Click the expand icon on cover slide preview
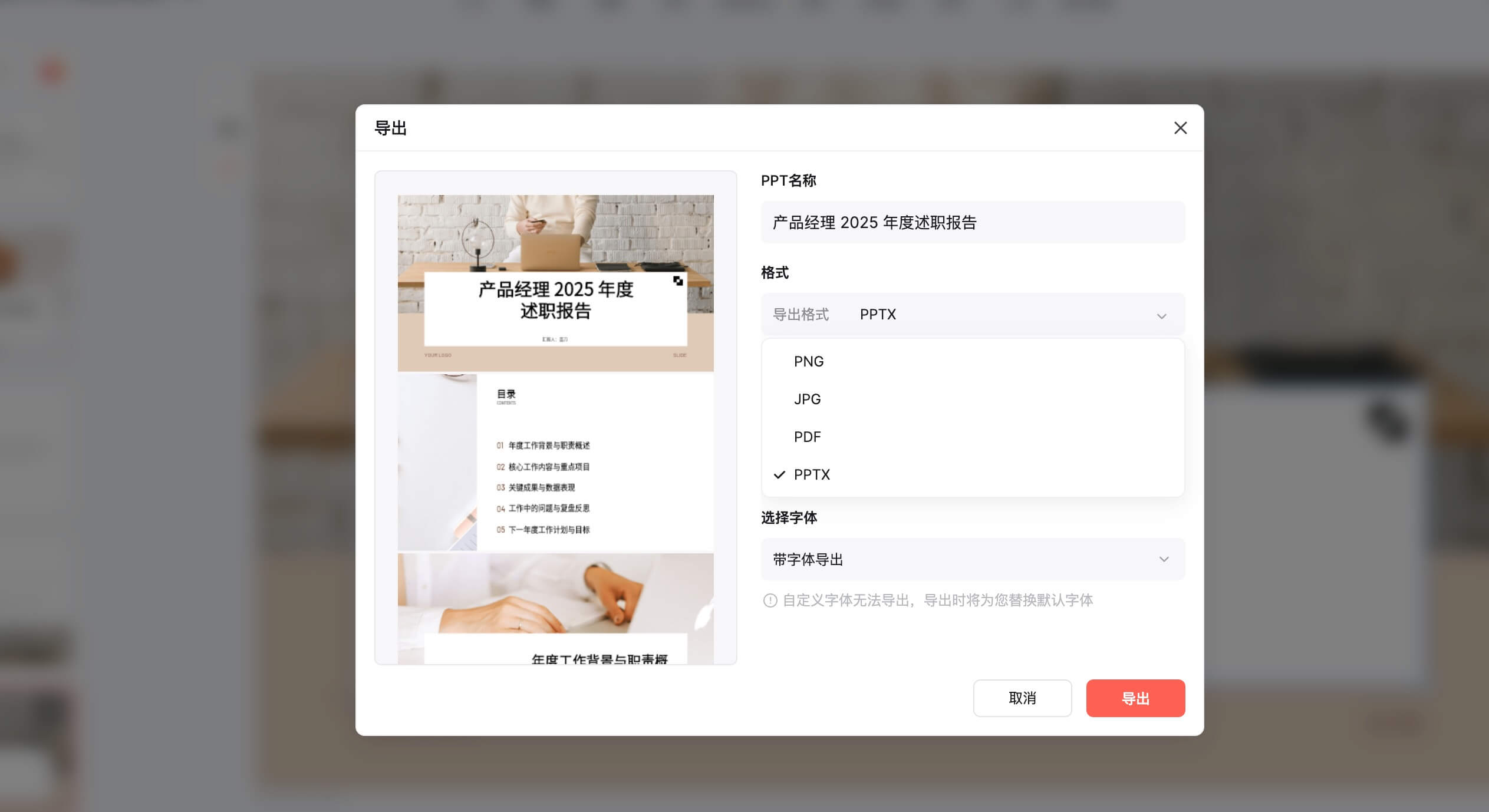The width and height of the screenshot is (1489, 812). click(x=678, y=281)
